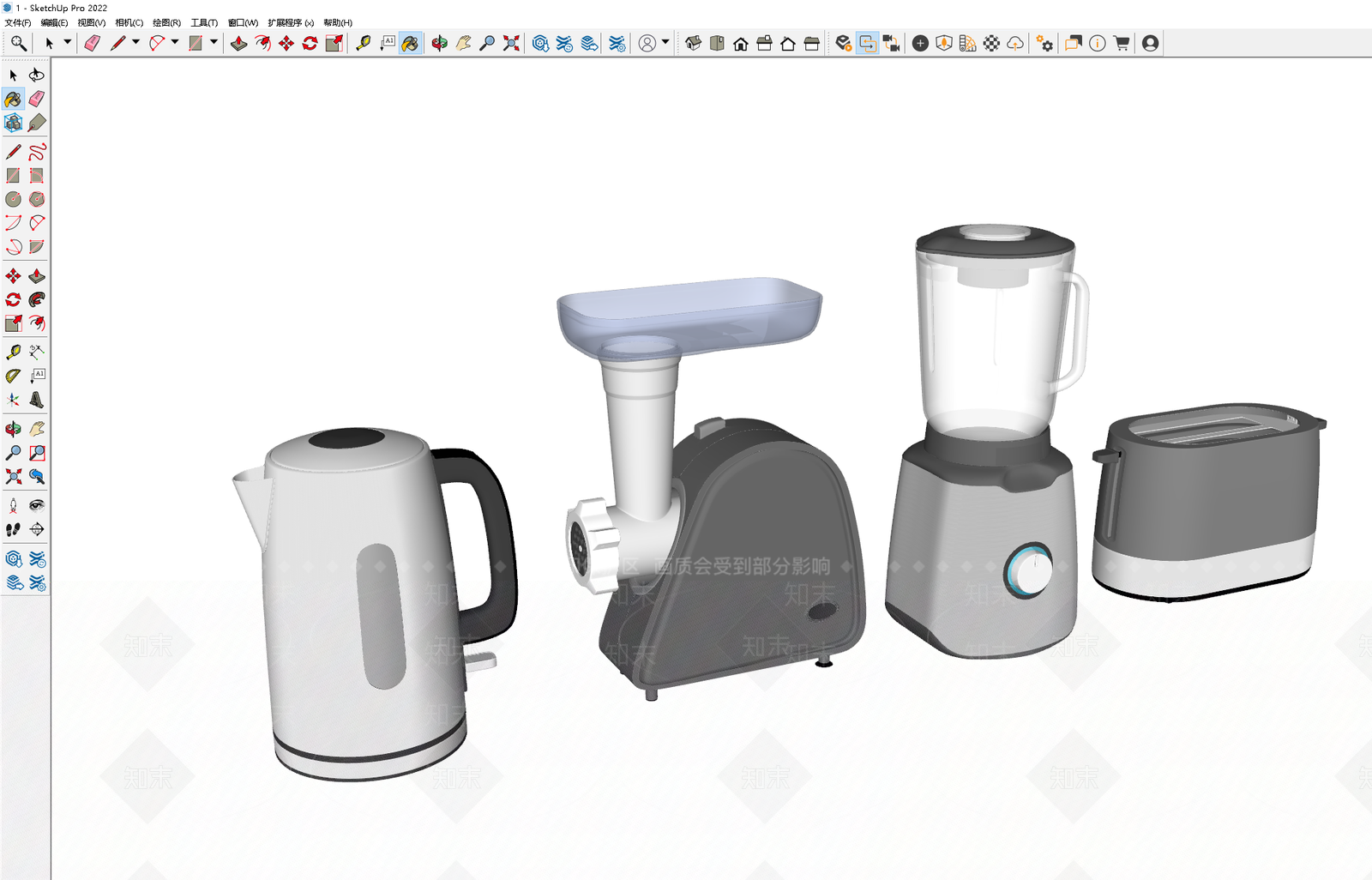This screenshot has width=1372, height=880.
Task: Select the Protractor tool
Action: [x=13, y=376]
